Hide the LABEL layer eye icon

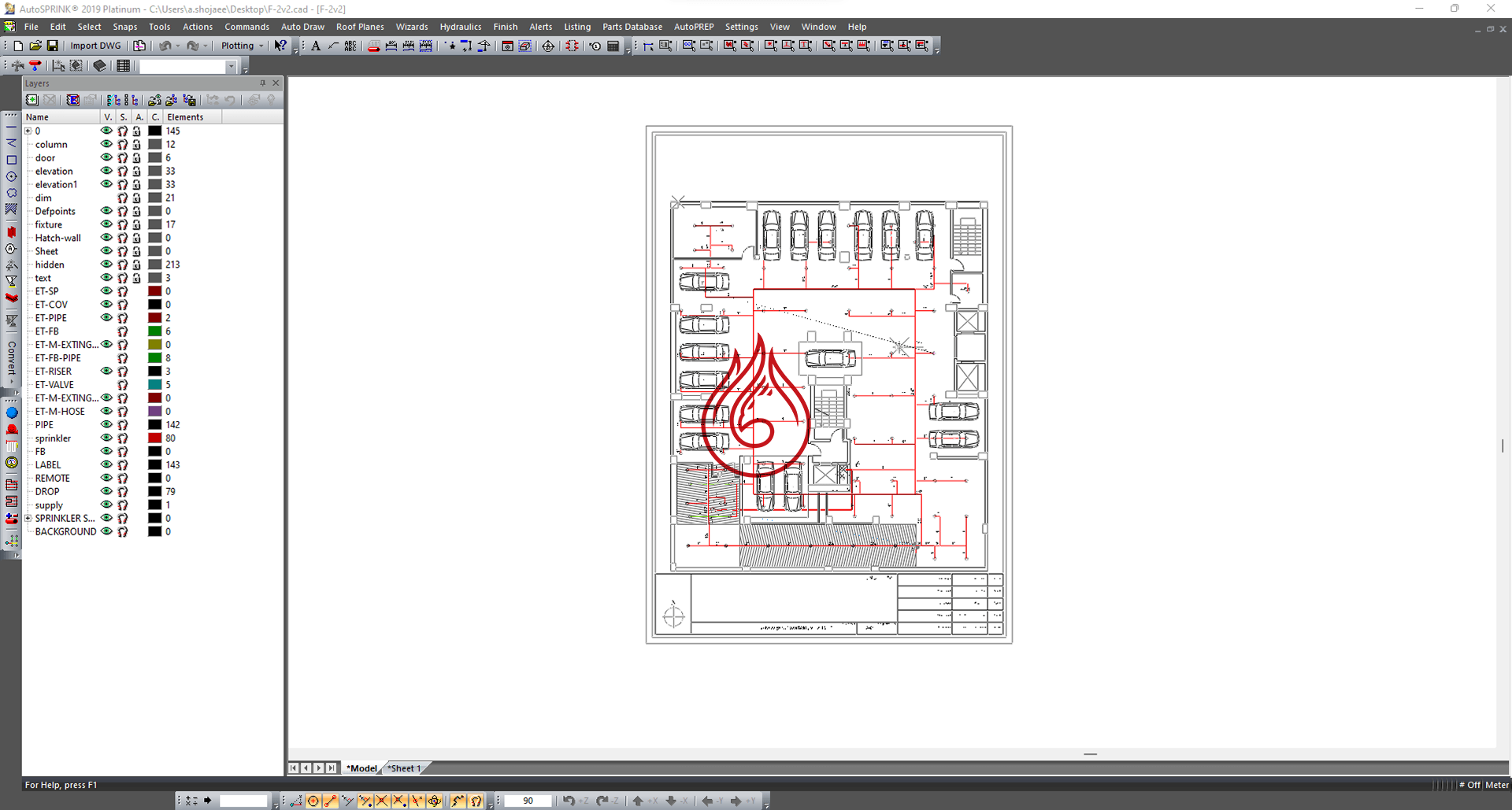click(106, 464)
